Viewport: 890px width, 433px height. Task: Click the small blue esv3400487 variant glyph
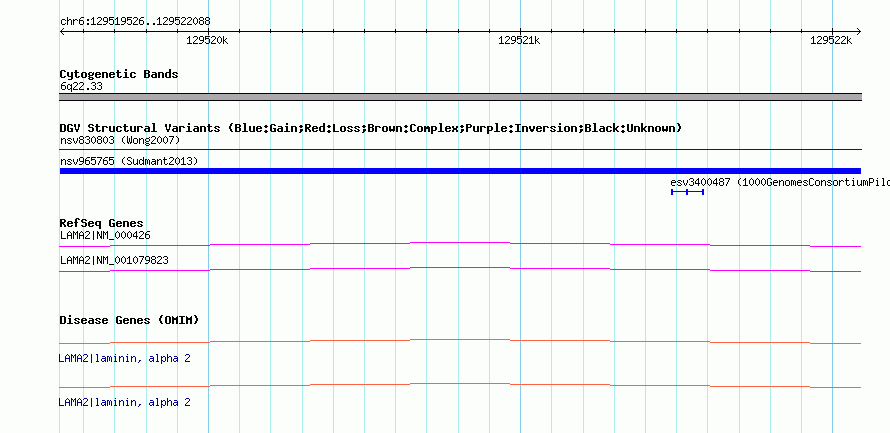point(687,192)
